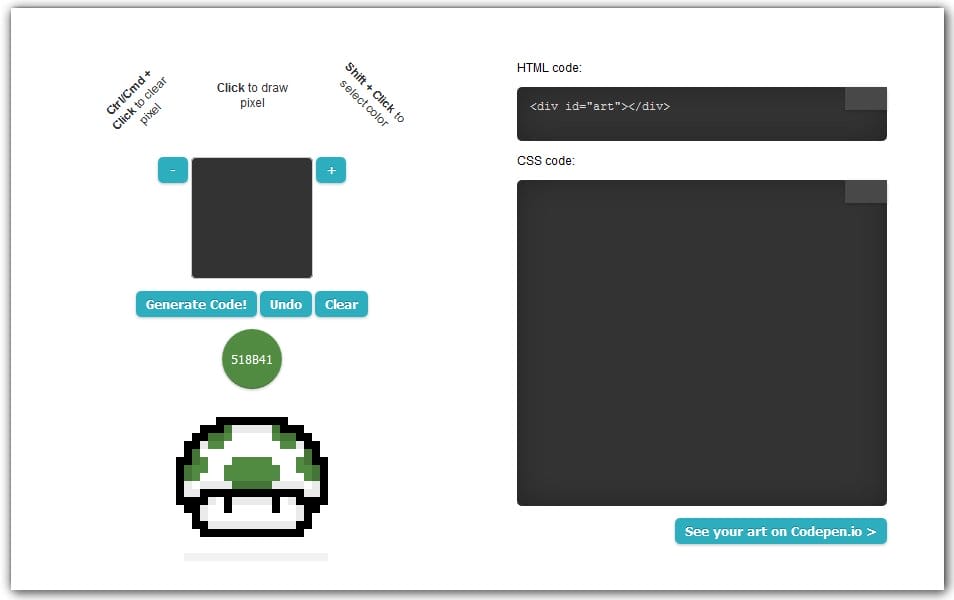Open the 518B41 color picker circle

[x=251, y=359]
